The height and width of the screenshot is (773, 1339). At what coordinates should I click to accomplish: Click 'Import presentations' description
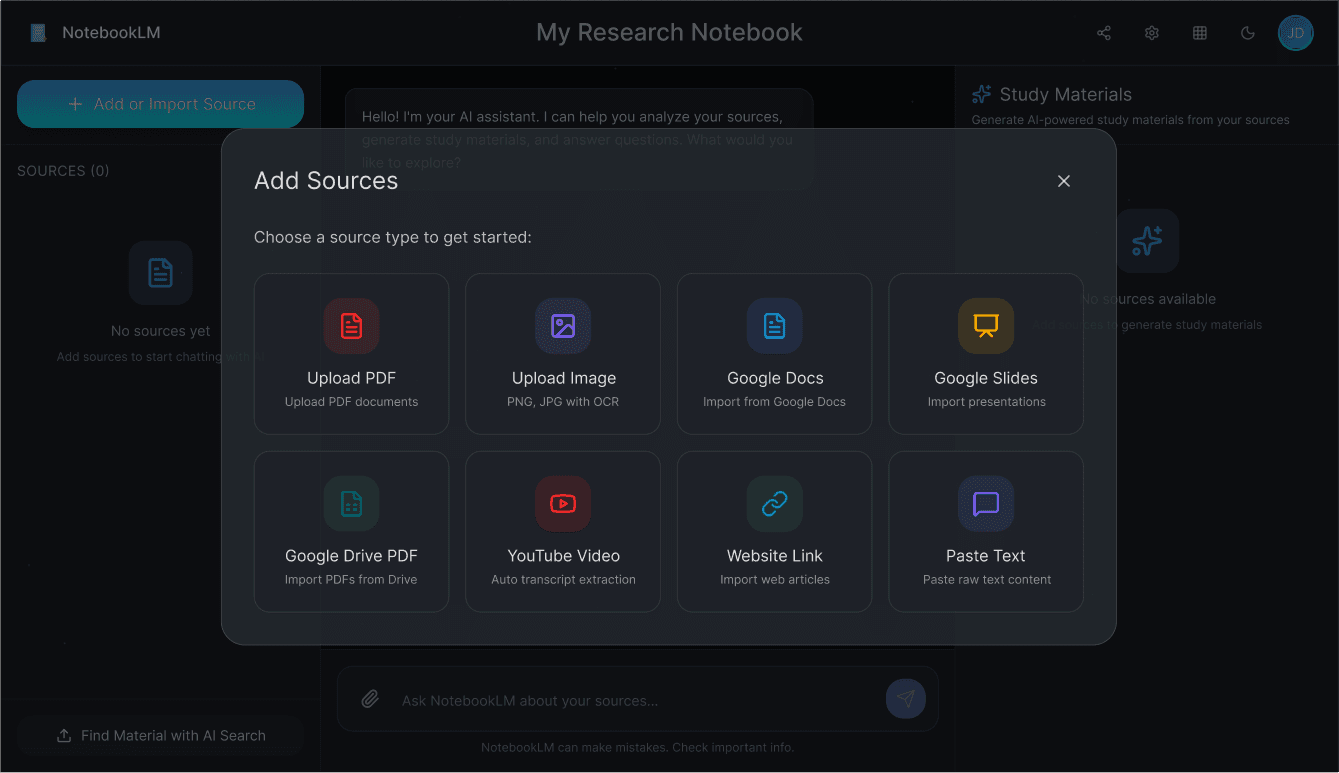987,402
